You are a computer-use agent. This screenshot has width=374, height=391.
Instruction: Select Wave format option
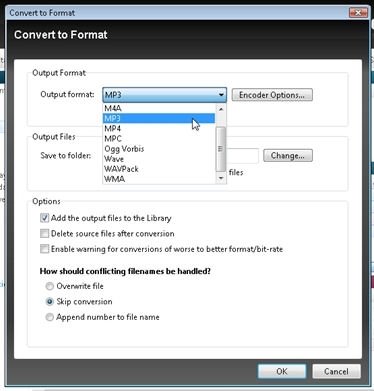159,159
